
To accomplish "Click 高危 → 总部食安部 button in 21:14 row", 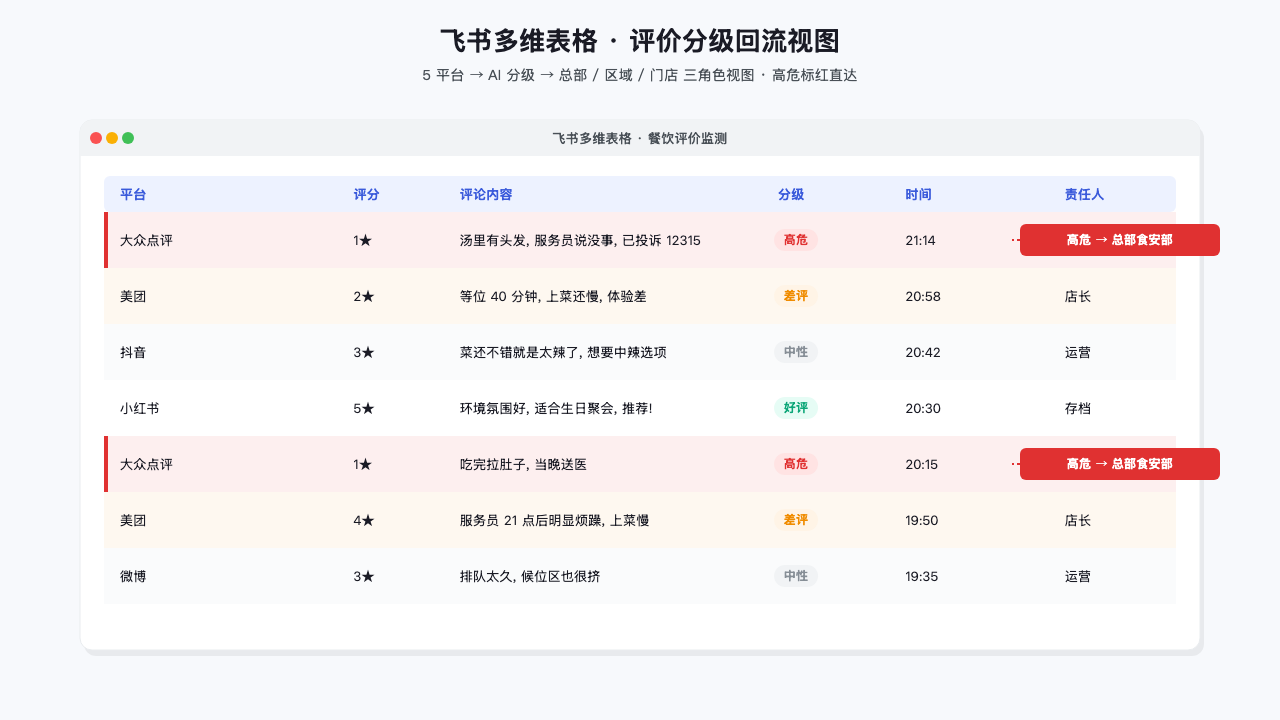I will point(1120,240).
